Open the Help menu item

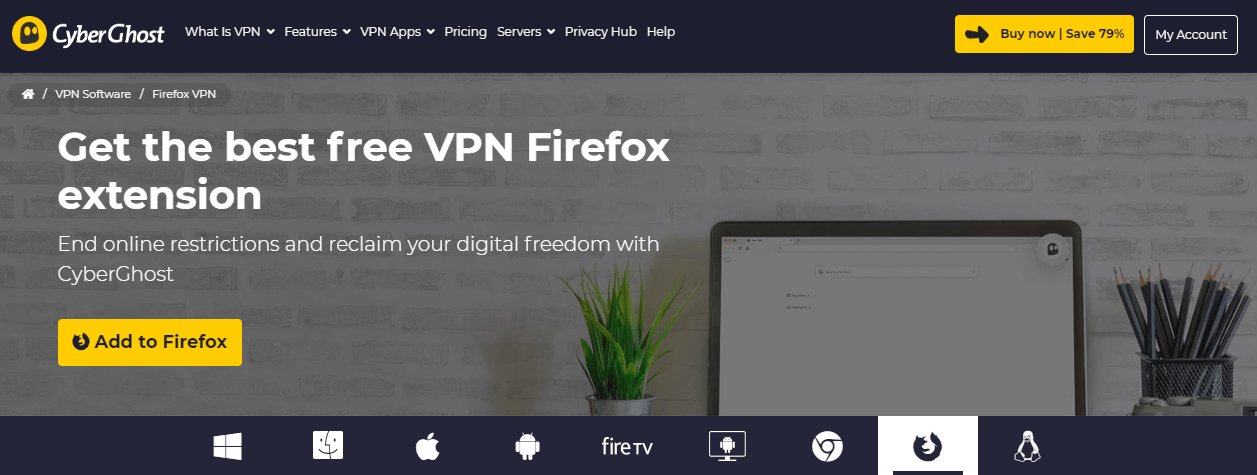click(x=661, y=32)
